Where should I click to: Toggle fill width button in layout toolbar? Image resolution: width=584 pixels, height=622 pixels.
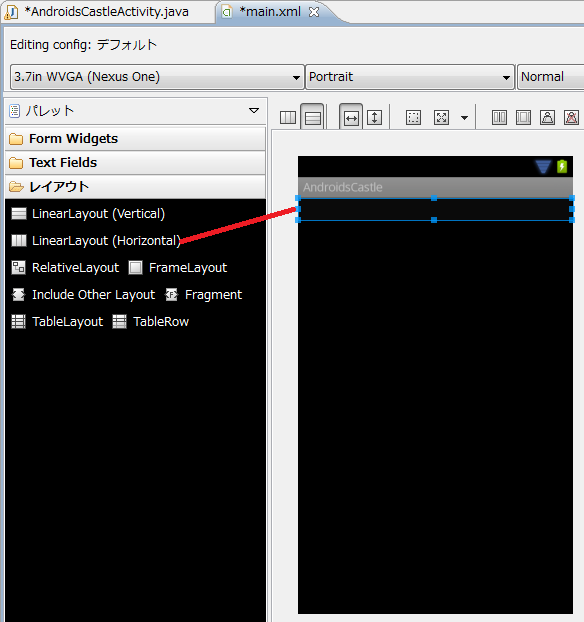(x=351, y=117)
